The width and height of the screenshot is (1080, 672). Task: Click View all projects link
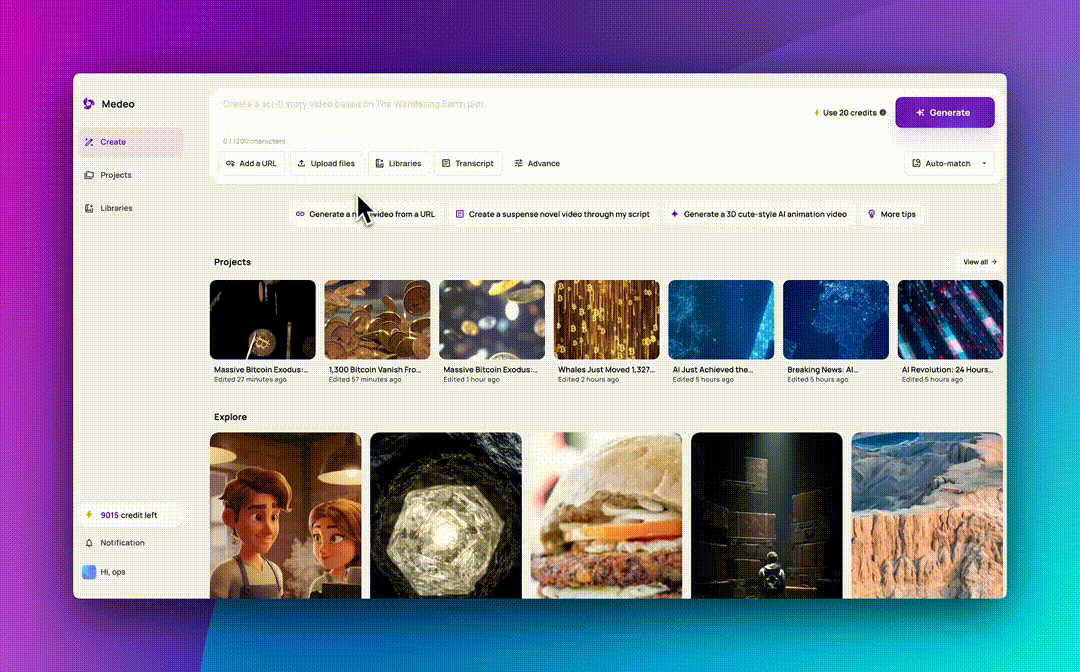click(979, 262)
